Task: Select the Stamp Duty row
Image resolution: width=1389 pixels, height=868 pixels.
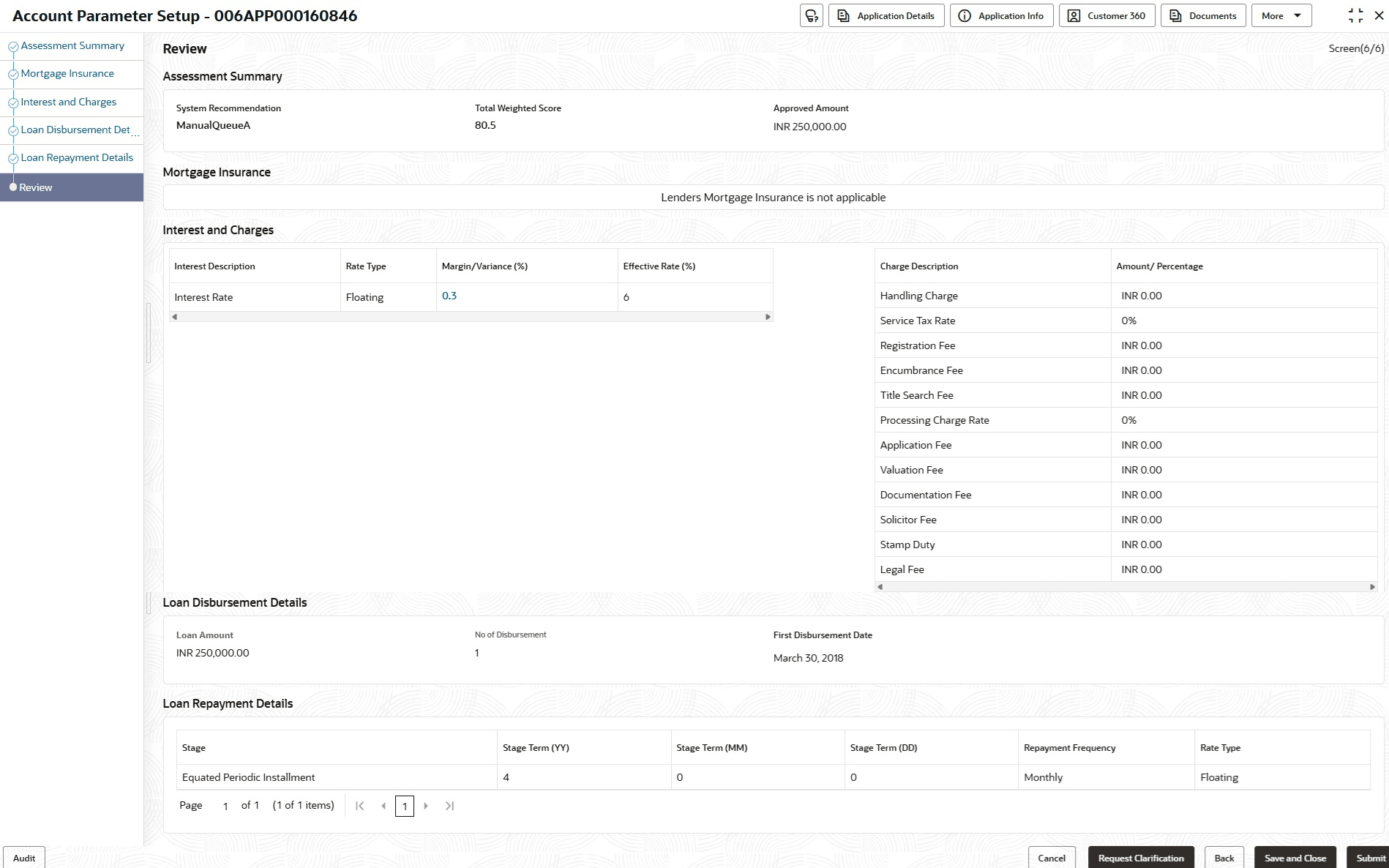Action: 1126,545
